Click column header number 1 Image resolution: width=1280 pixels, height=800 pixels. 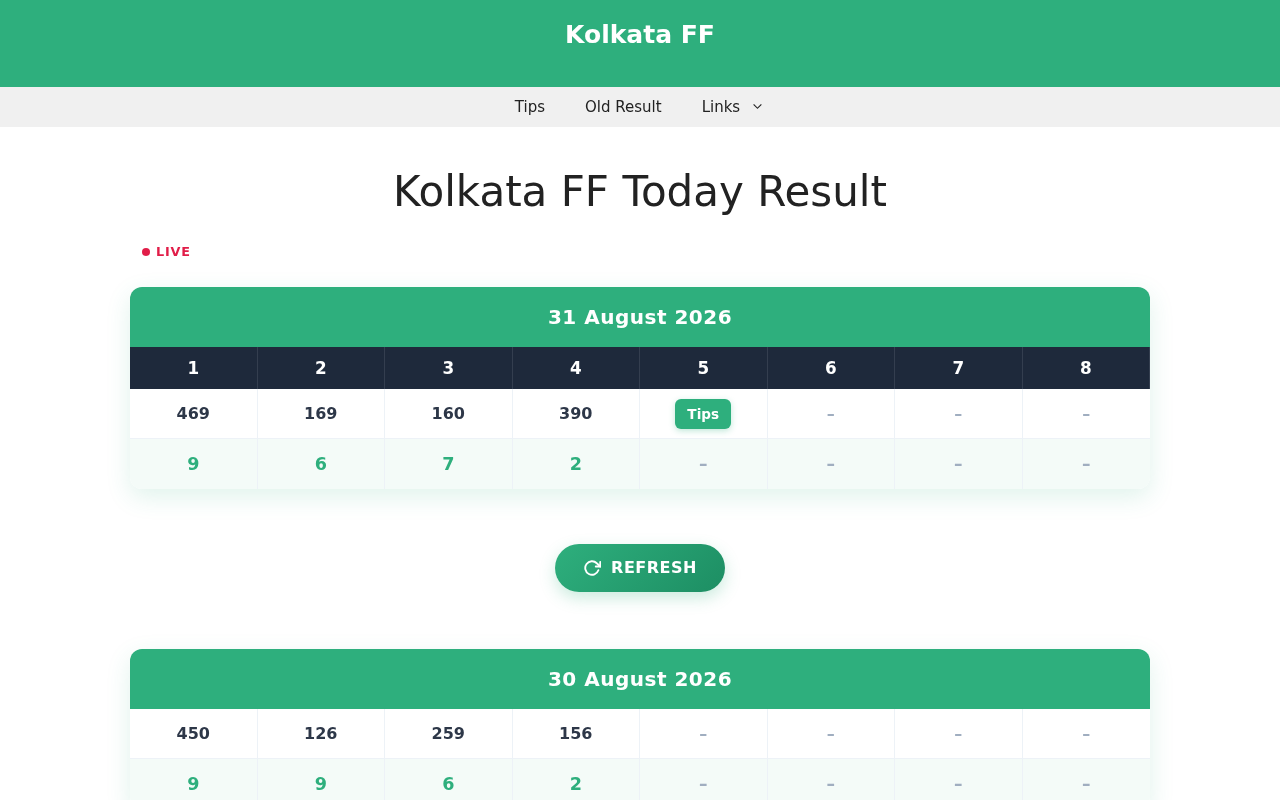tap(193, 368)
